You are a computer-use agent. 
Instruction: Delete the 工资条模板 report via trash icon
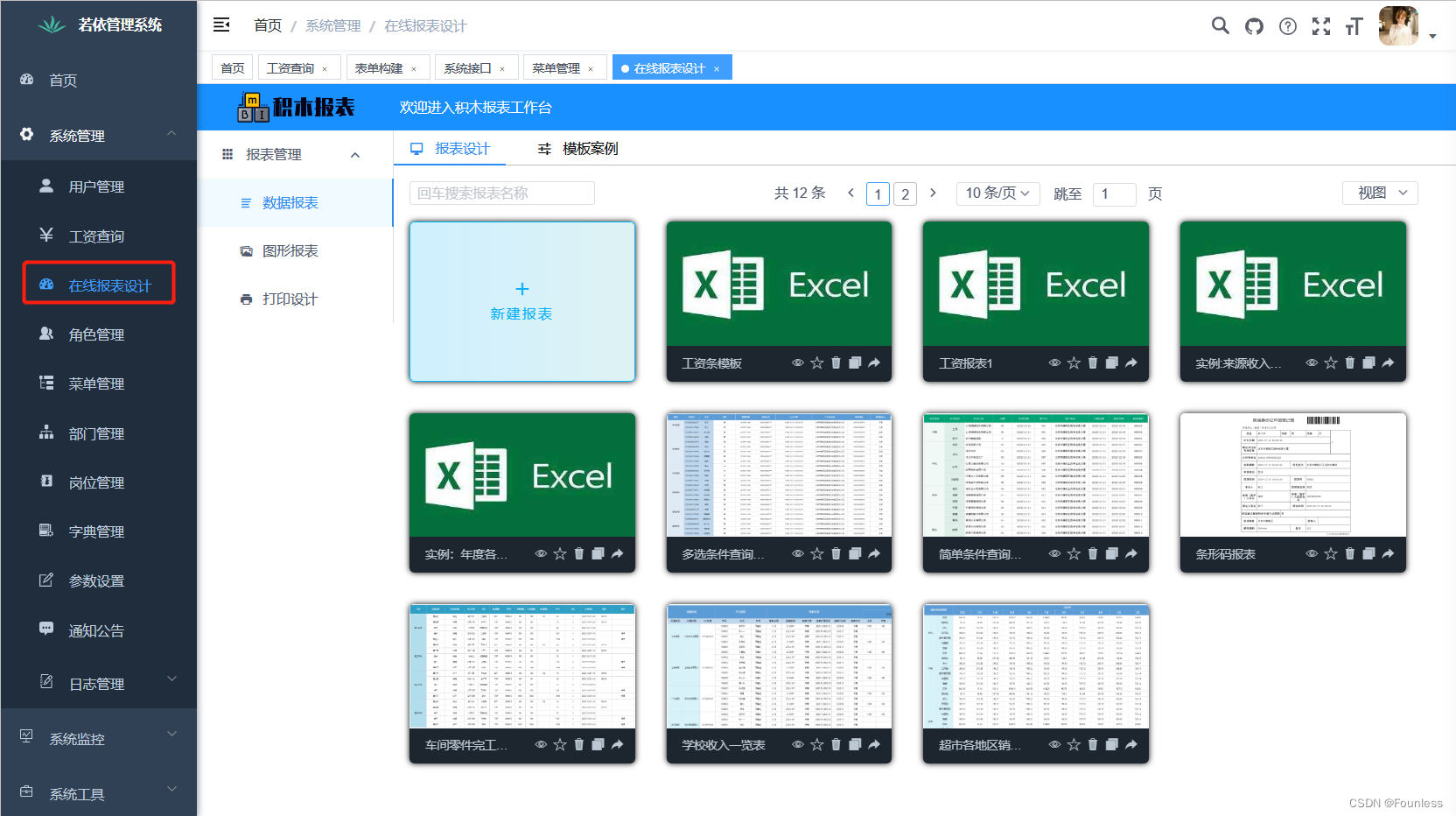point(836,362)
